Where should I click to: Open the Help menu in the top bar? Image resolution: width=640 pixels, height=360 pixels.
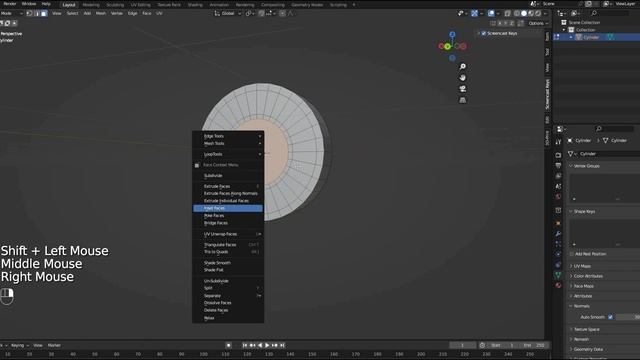click(x=46, y=4)
